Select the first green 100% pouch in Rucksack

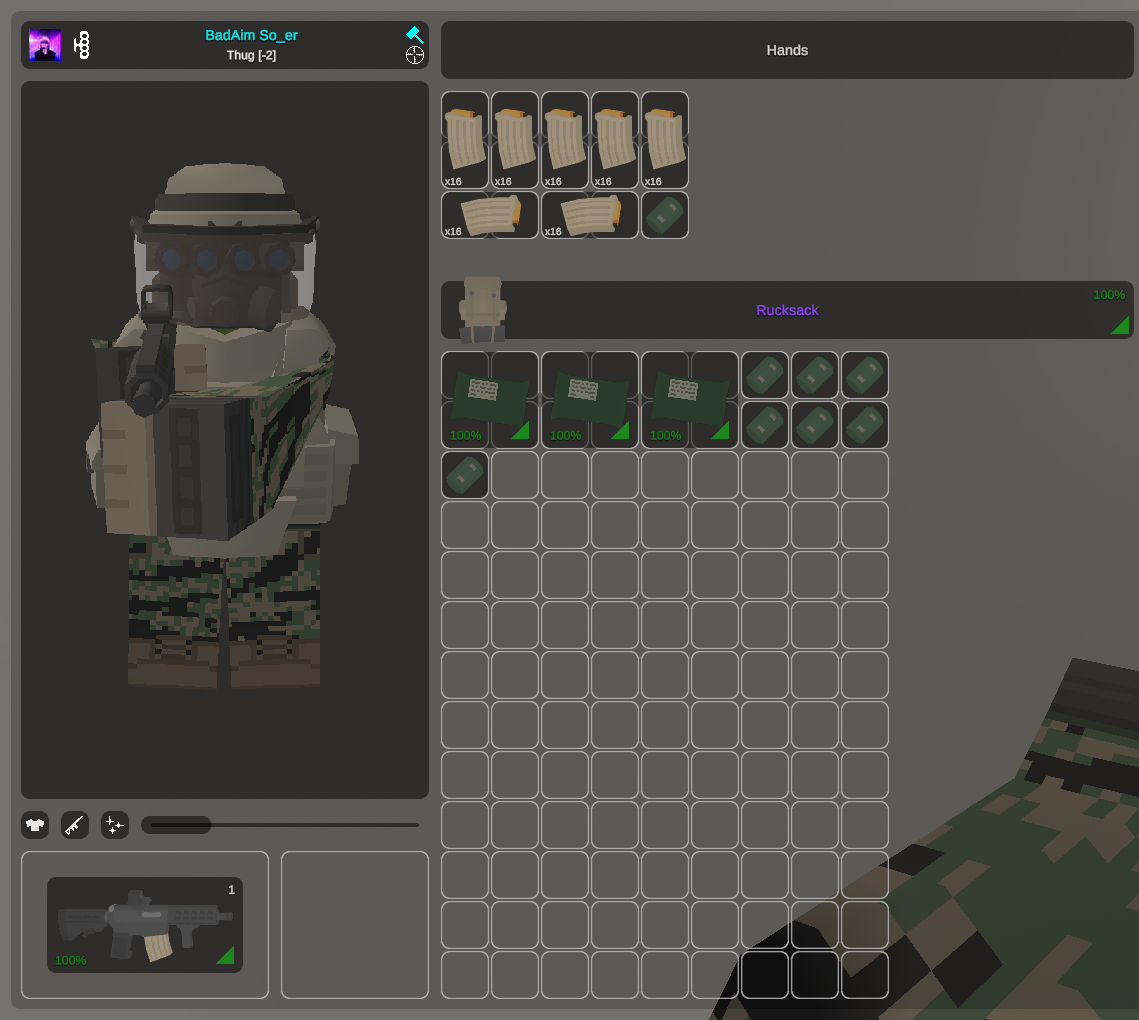(490, 400)
